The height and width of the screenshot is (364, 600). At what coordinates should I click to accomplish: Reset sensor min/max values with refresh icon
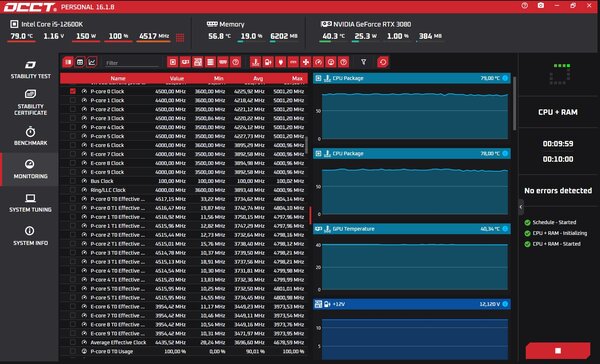click(383, 62)
